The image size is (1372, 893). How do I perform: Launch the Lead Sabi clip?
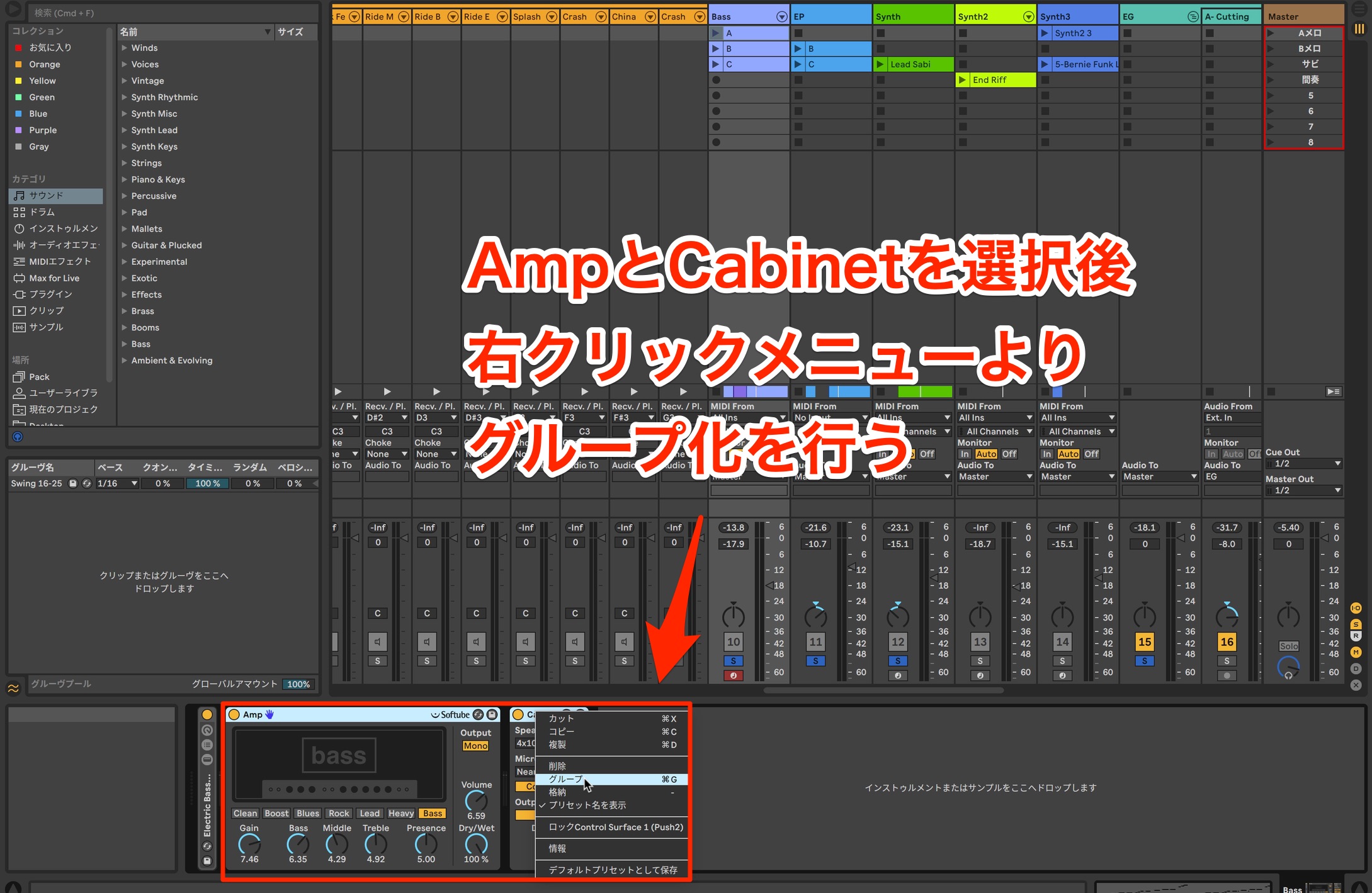880,64
